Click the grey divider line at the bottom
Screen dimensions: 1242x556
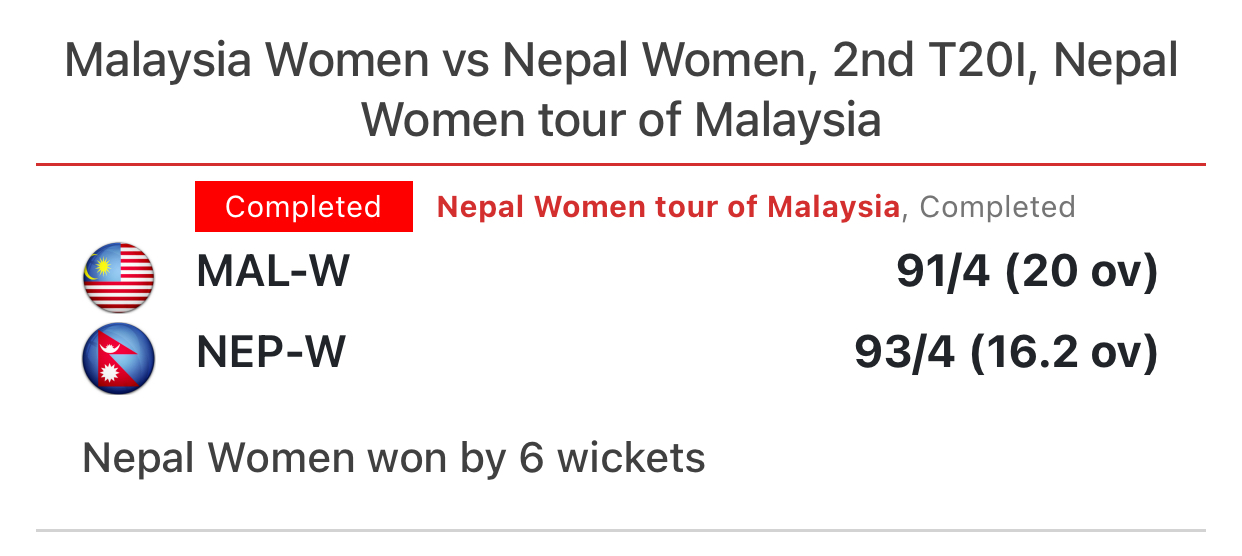point(620,530)
